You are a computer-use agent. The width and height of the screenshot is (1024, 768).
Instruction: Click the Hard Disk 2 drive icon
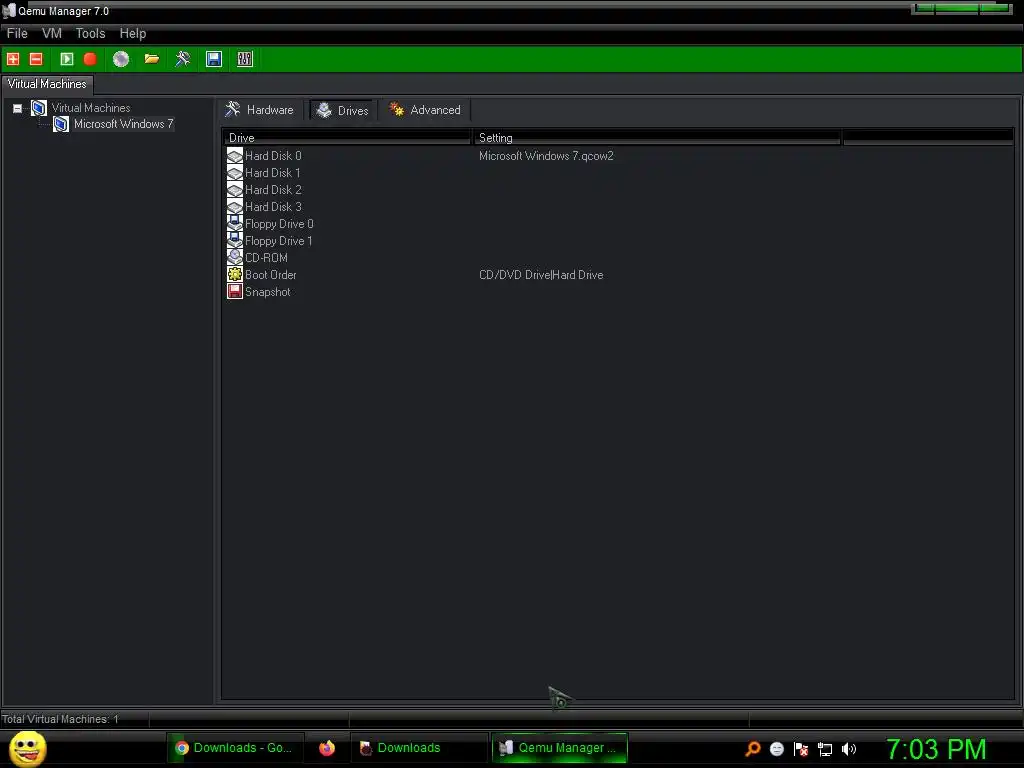(234, 189)
